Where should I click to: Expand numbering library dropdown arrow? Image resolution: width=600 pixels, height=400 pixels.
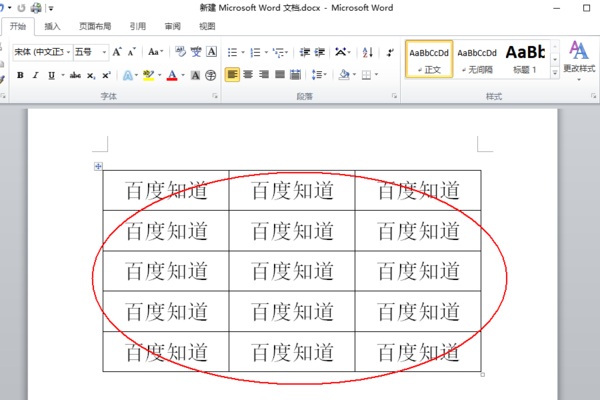[266, 52]
